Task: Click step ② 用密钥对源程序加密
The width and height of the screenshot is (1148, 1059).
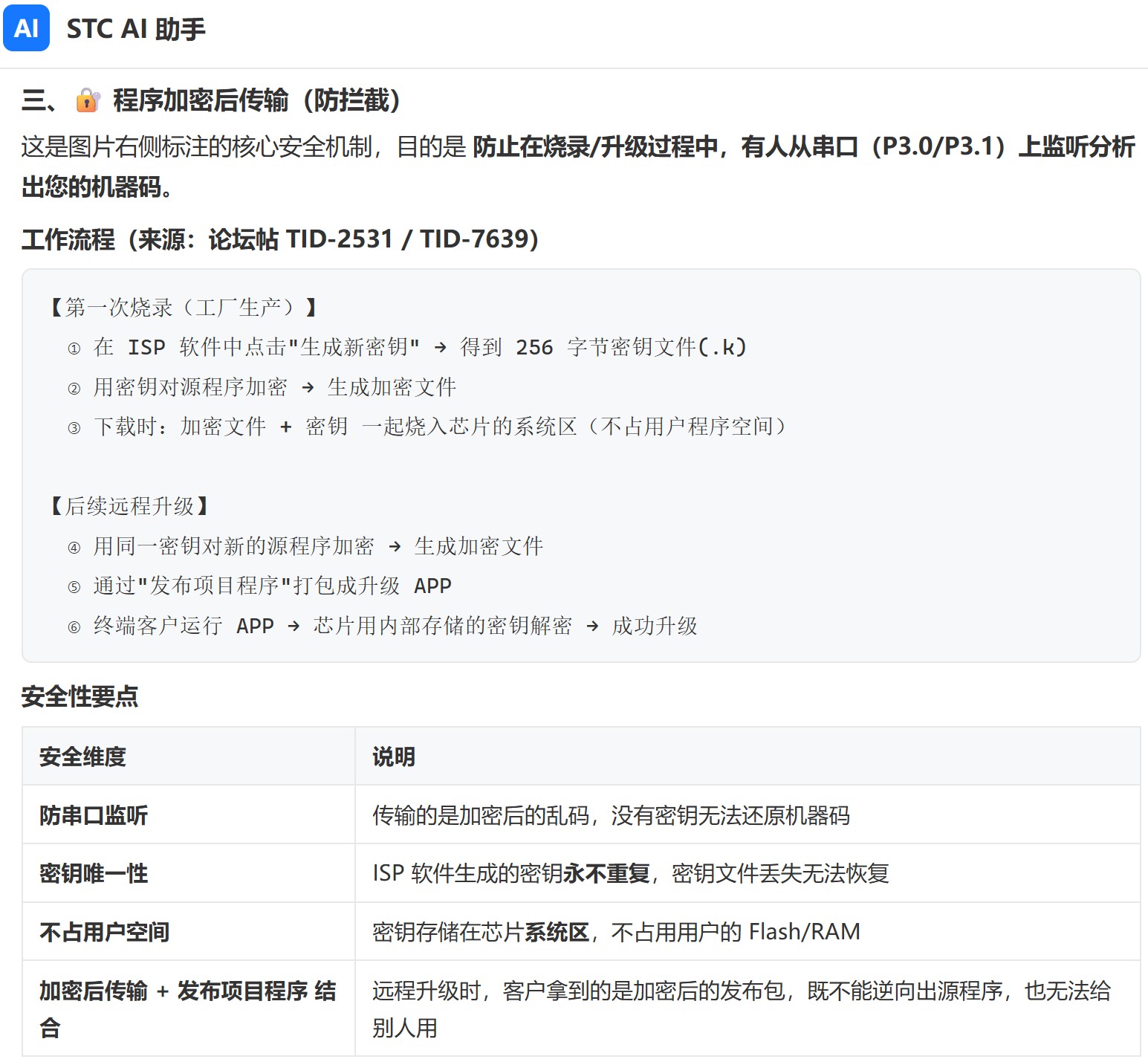Action: pyautogui.click(x=262, y=387)
